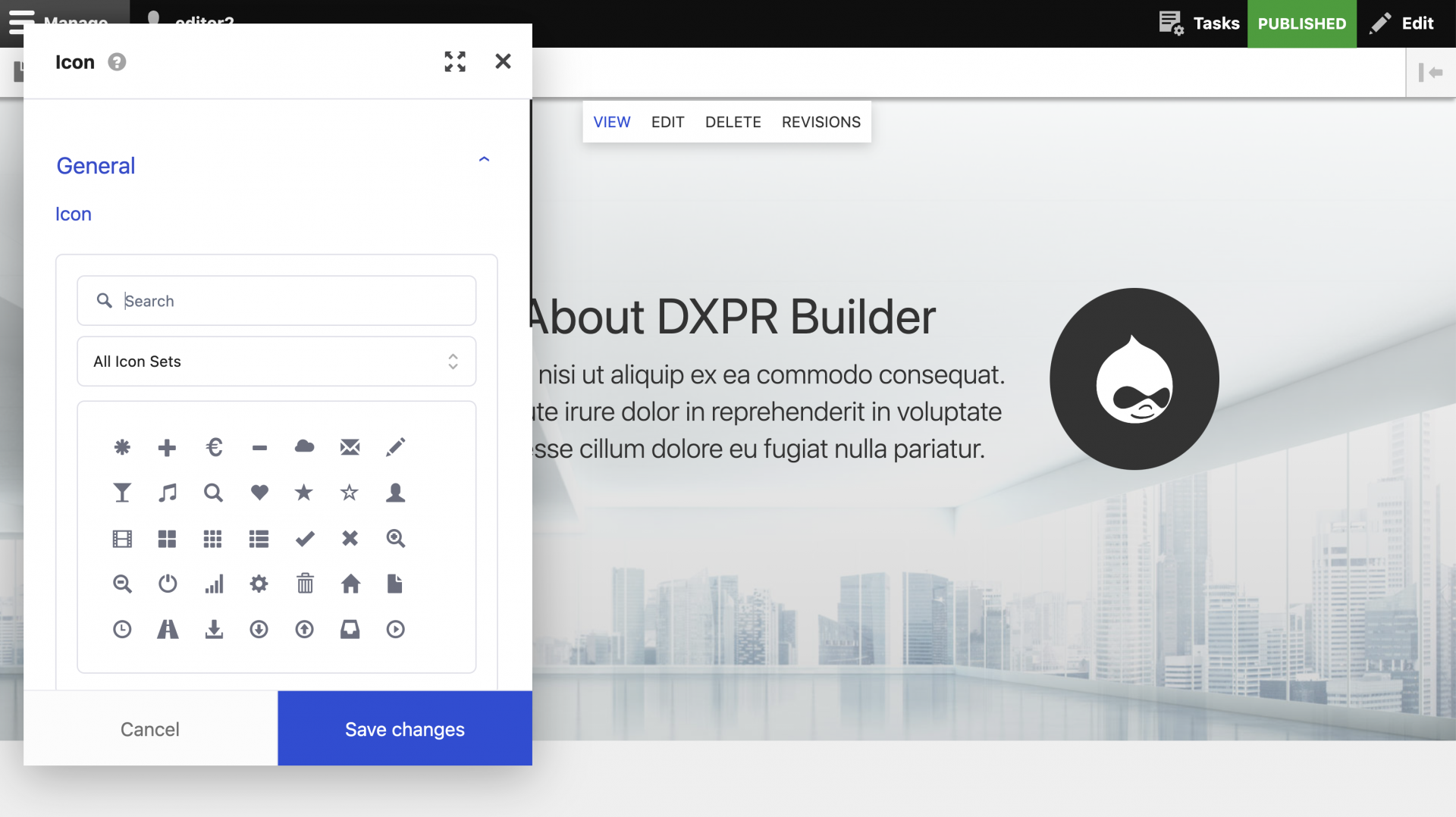Pick the road icon
The image size is (1456, 817).
pyautogui.click(x=168, y=629)
